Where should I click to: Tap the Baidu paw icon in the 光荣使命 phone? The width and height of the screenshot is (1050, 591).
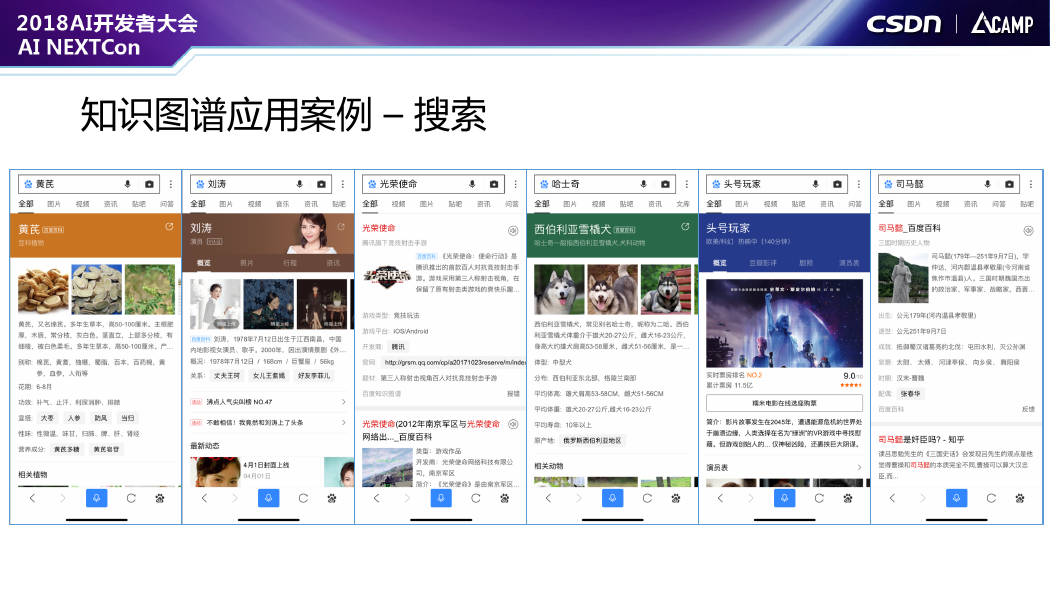tap(504, 498)
